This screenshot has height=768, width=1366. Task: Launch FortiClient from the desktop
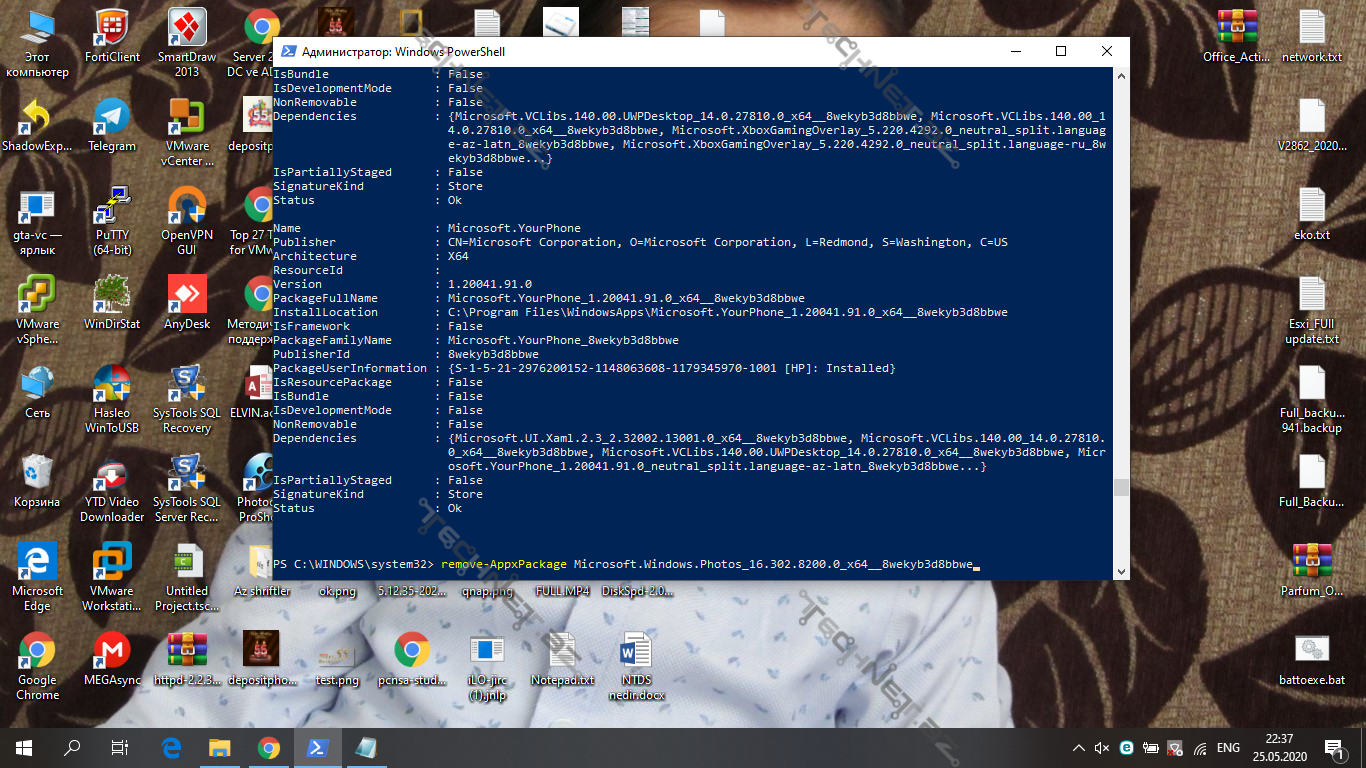[x=111, y=28]
